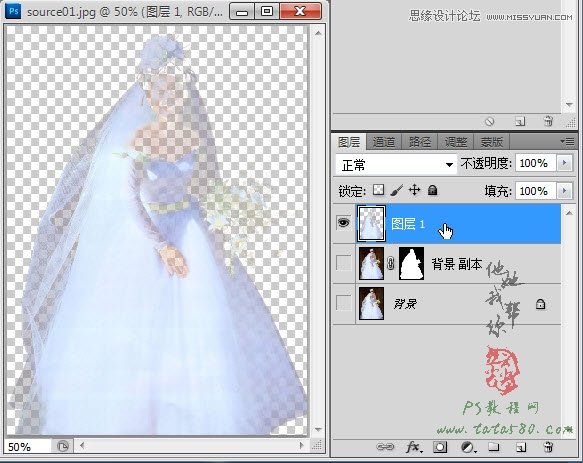The width and height of the screenshot is (583, 463).
Task: Show the 背景 副本 layer visibility box
Action: coord(344,263)
